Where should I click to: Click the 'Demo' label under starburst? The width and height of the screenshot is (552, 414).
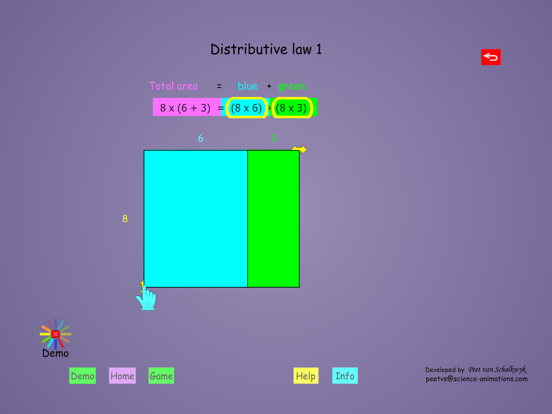pos(55,353)
